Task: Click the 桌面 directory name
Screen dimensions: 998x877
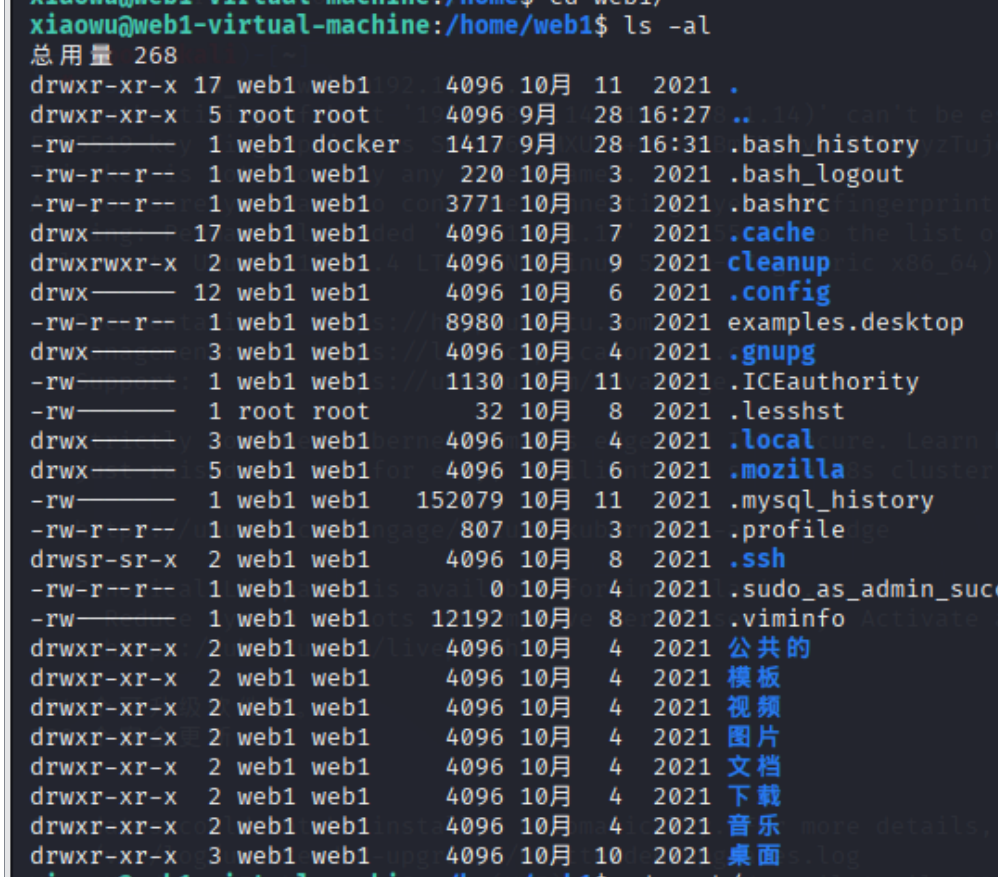Action: point(754,855)
